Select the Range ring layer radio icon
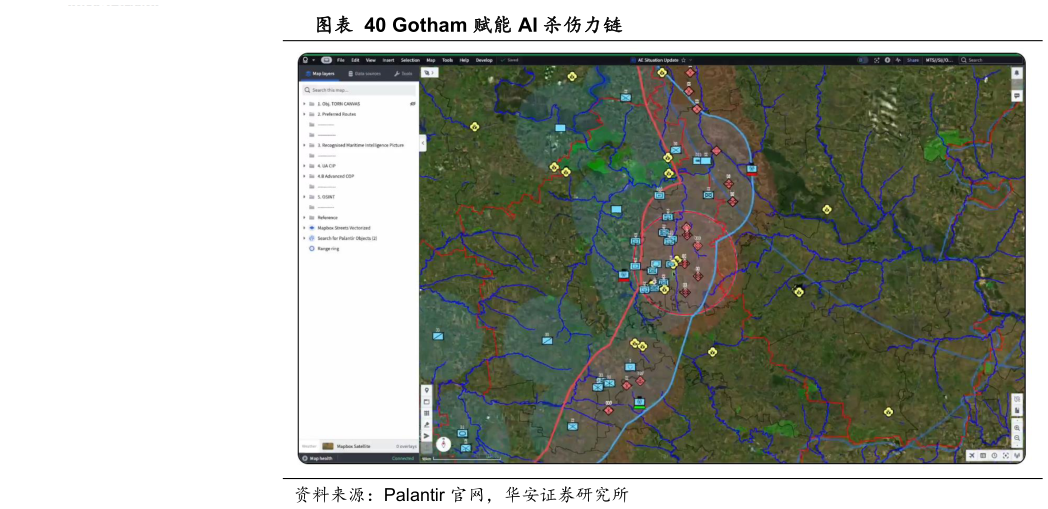This screenshot has height=509, width=1048. 311,248
